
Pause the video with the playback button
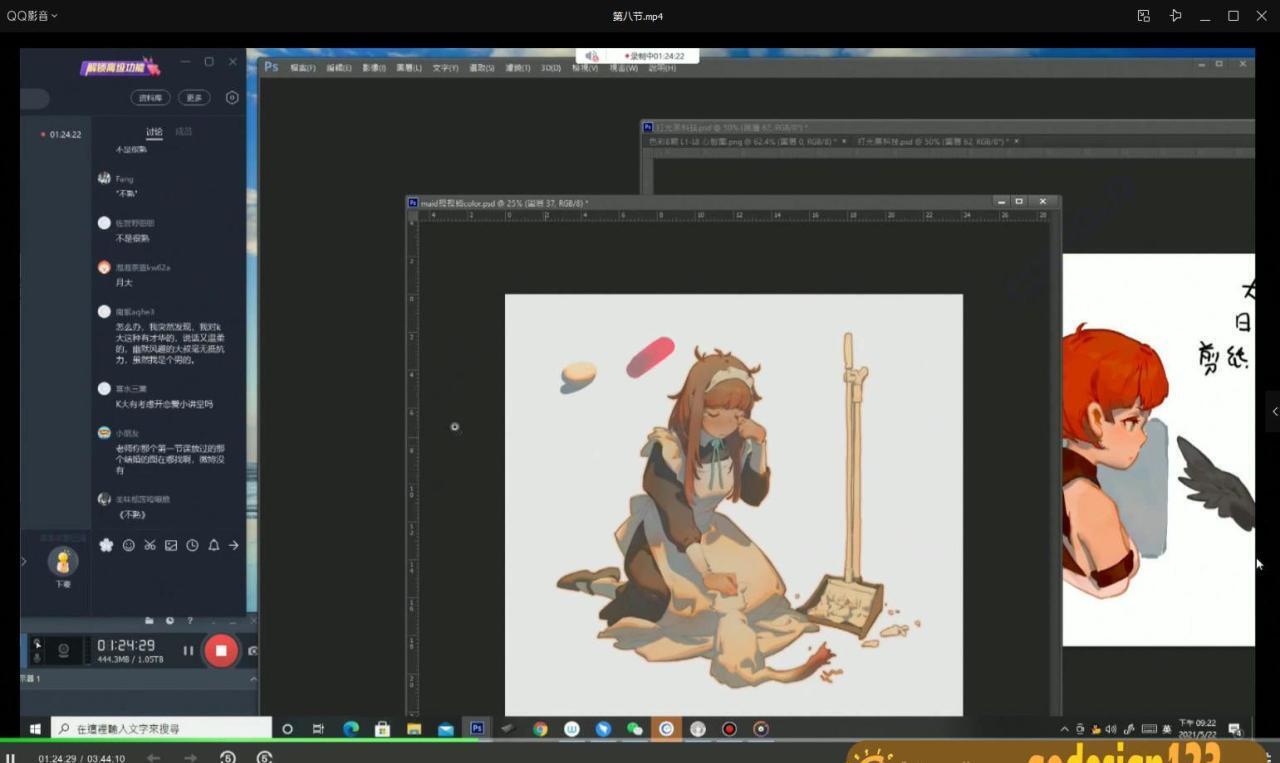tap(11, 757)
